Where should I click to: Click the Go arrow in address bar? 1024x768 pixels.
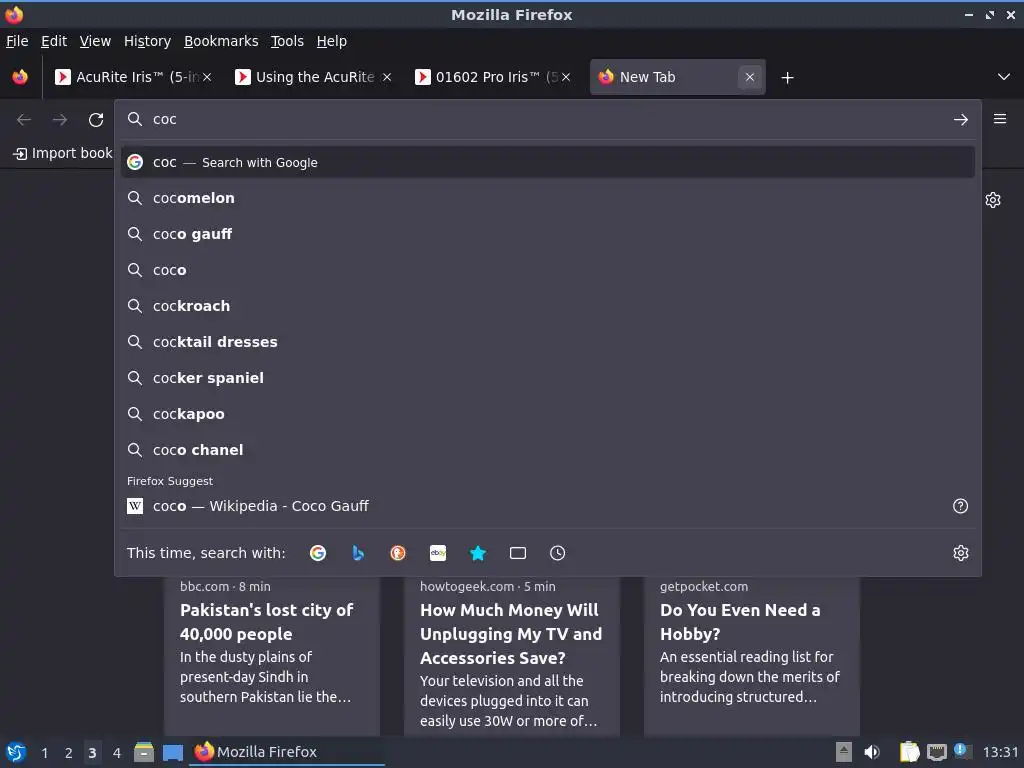(x=961, y=120)
